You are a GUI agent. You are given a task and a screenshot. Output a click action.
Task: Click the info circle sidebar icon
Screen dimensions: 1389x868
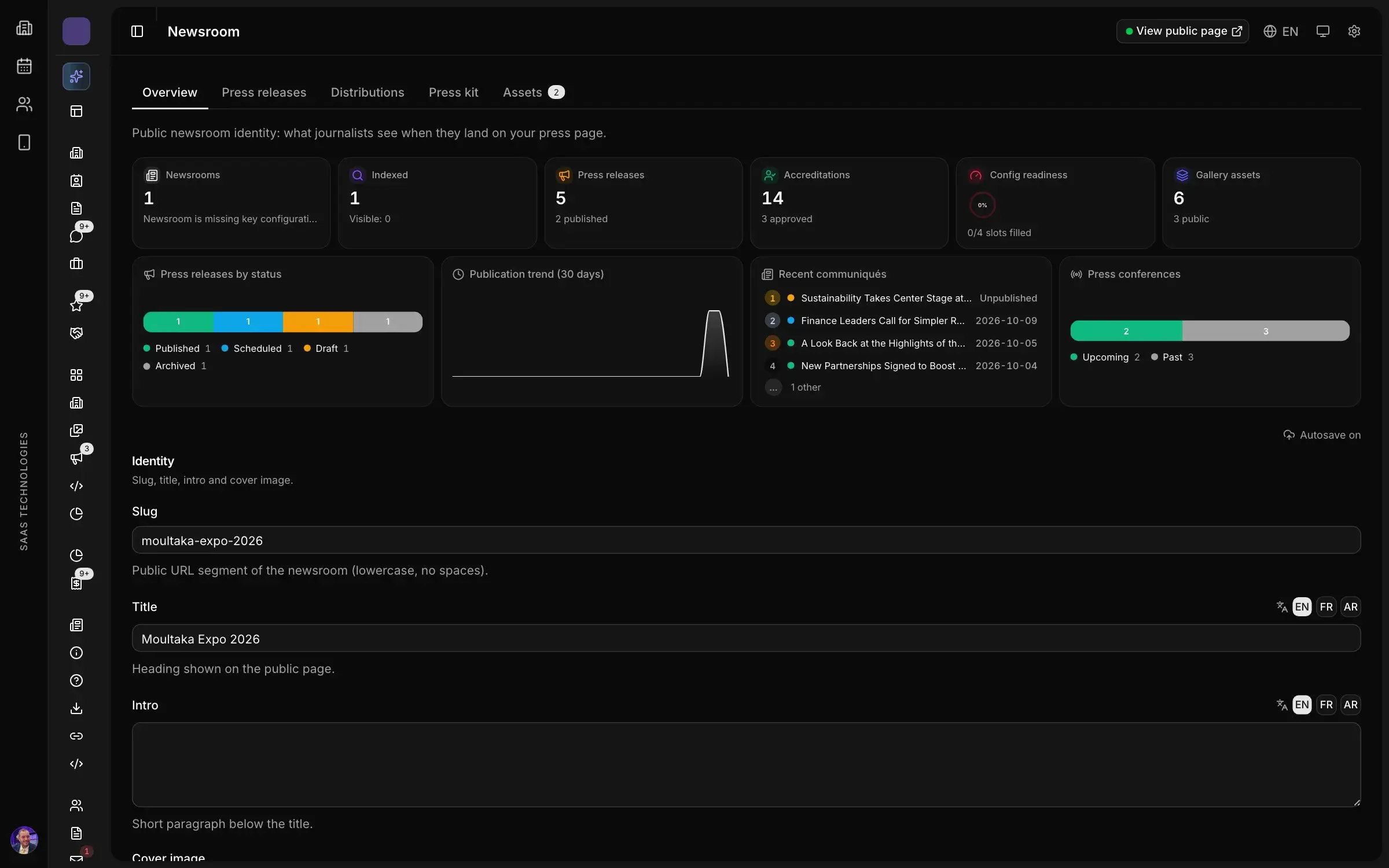[x=76, y=653]
